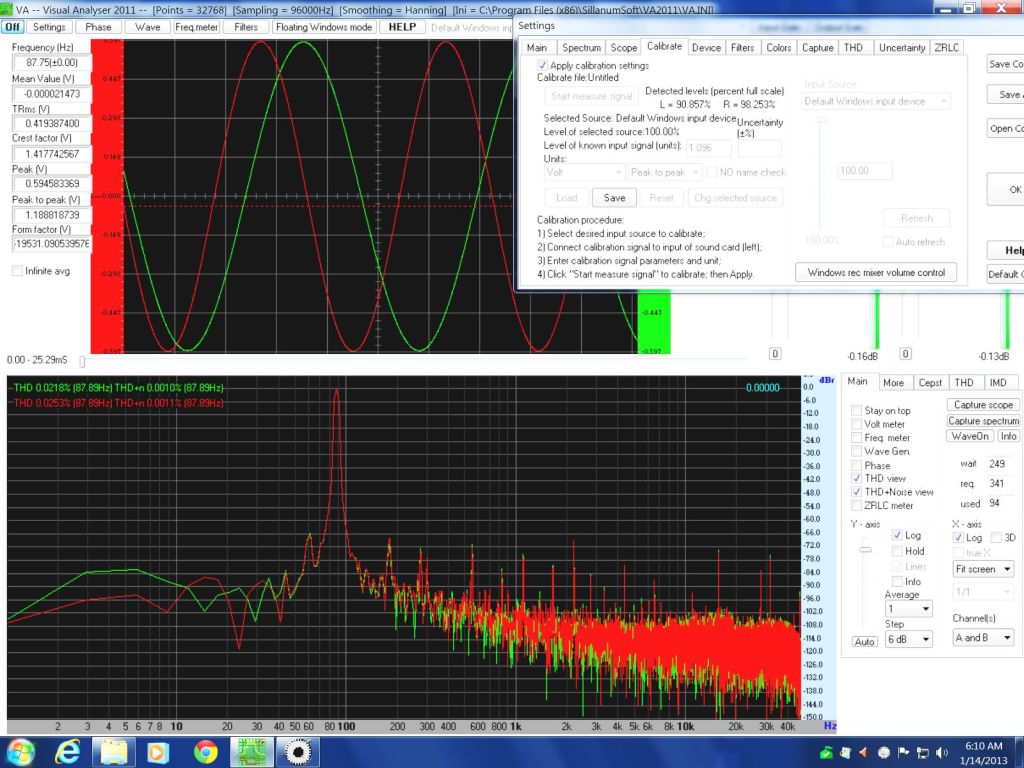Open Settings from the main toolbar

(49, 27)
